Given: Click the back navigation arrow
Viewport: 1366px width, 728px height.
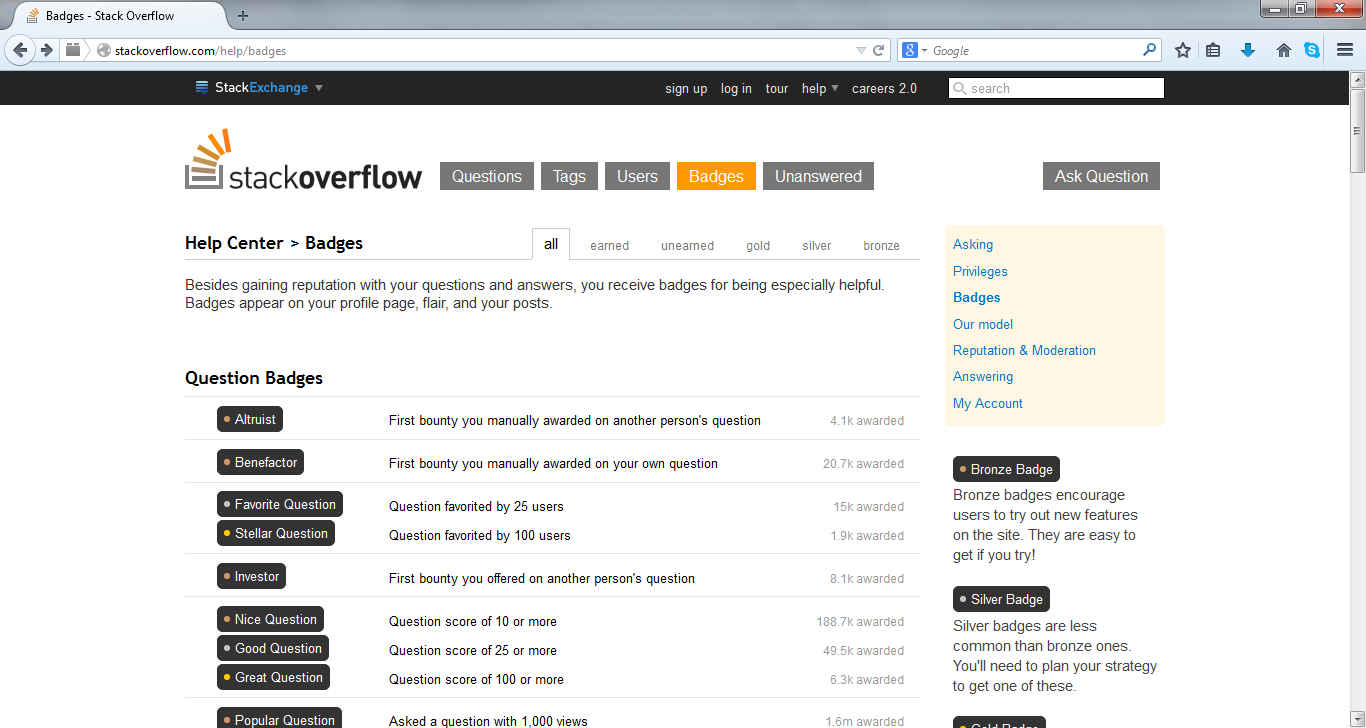Looking at the screenshot, I should (20, 49).
